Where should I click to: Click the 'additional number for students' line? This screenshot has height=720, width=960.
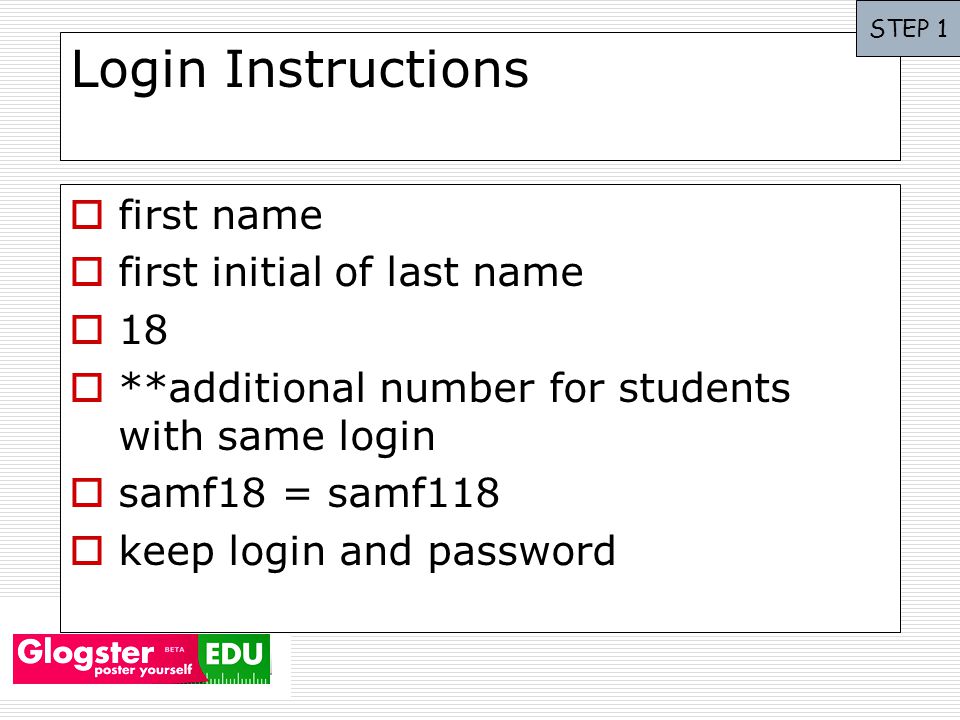tap(455, 388)
